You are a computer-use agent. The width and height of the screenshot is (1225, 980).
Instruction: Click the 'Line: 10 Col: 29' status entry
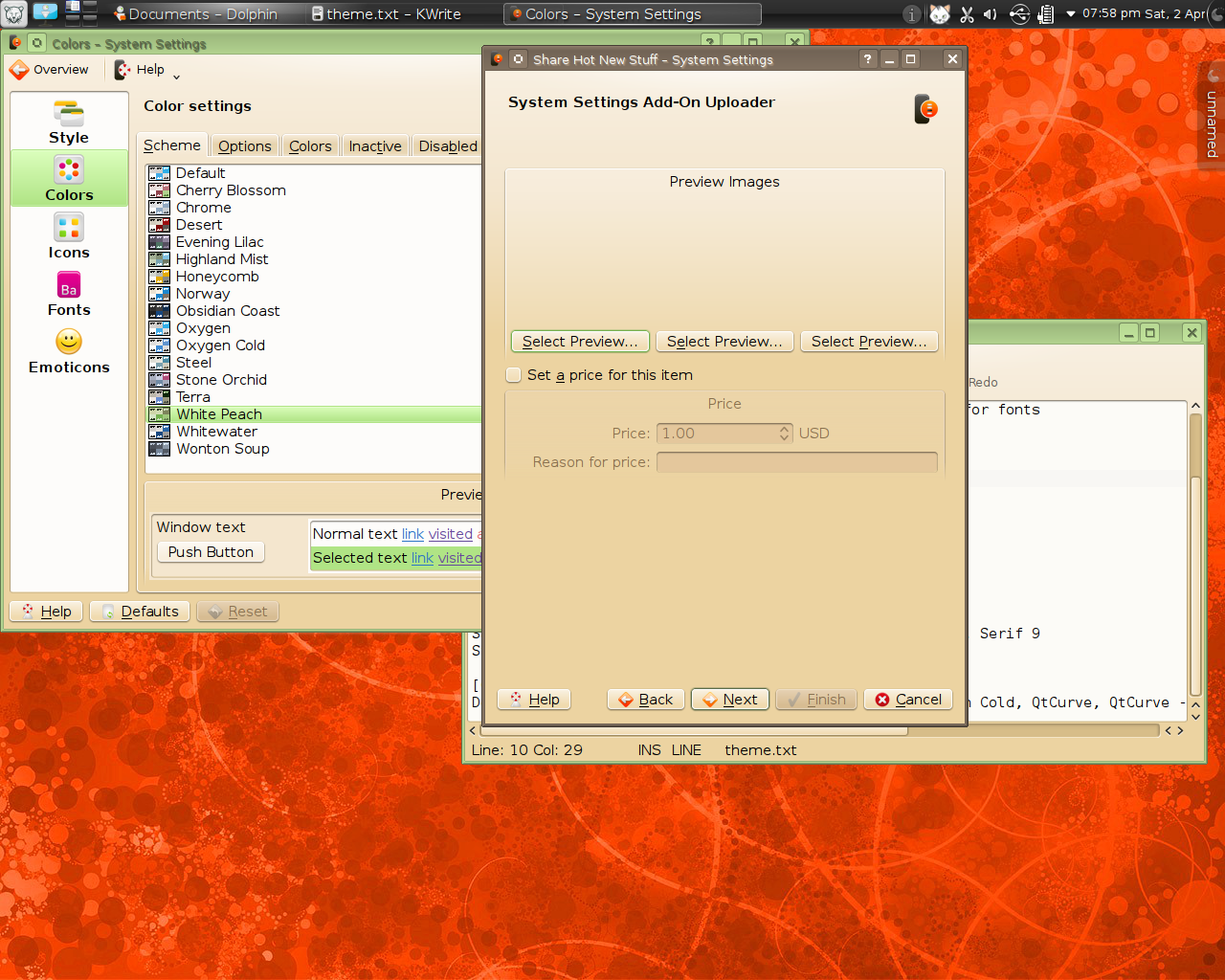526,750
